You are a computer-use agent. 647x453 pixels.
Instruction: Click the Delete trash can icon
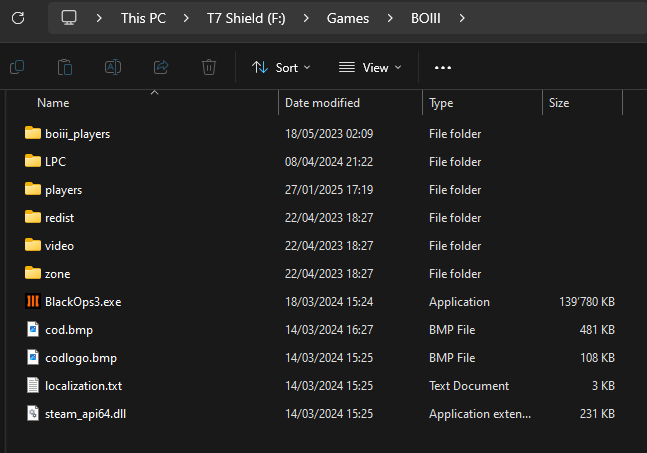[209, 67]
